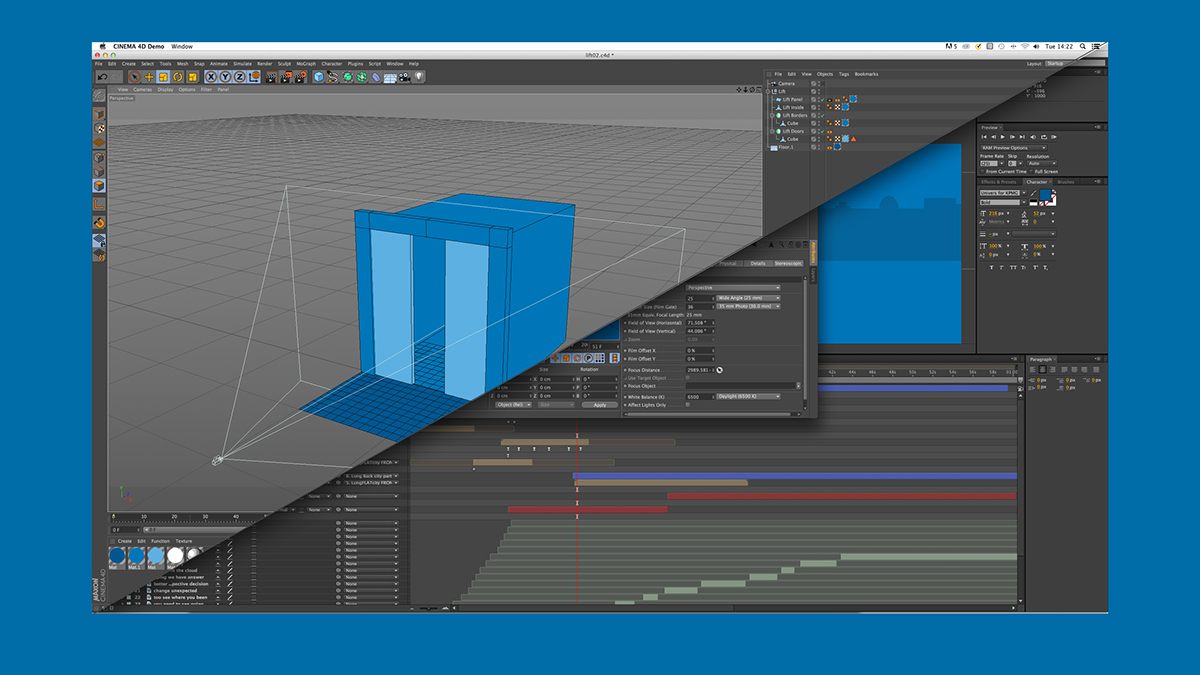Add a Cube primitive from the toolbar
This screenshot has height=675, width=1200.
(319, 77)
